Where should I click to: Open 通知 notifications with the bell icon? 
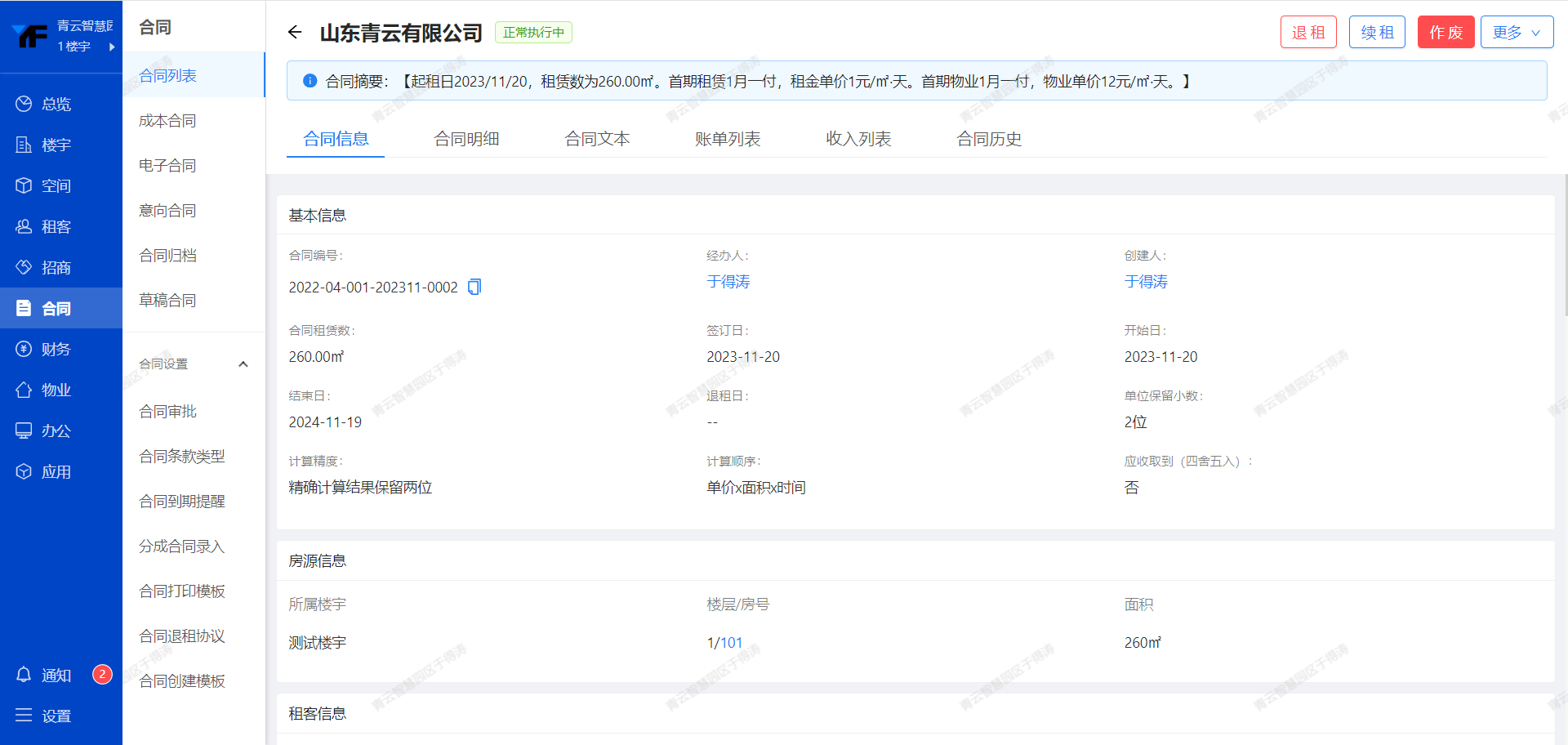pos(24,675)
